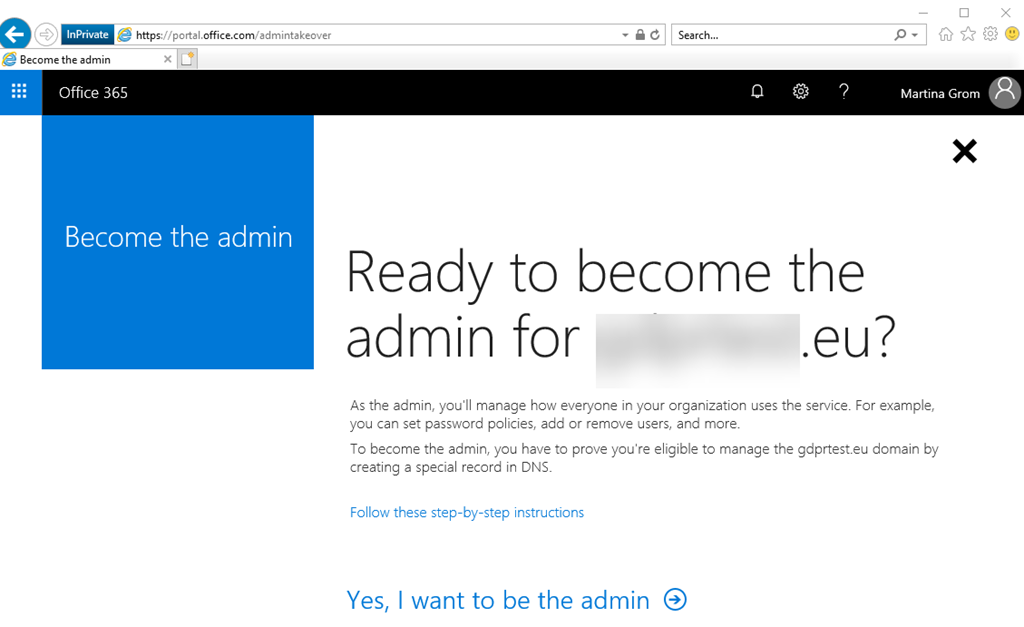Click the browser forward arrow
This screenshot has width=1024, height=627.
(46, 35)
